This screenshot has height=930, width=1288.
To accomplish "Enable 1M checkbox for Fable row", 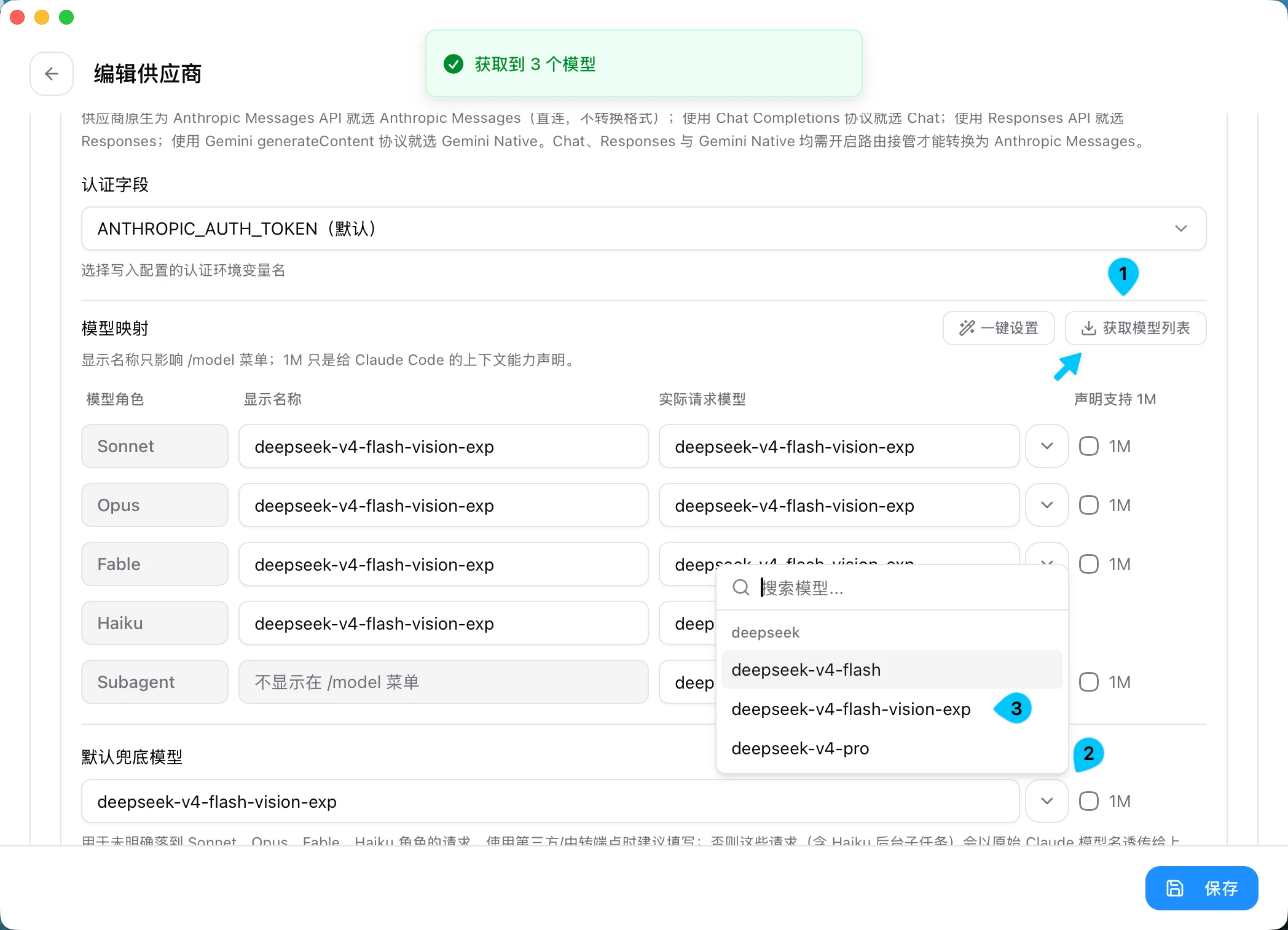I will [x=1089, y=564].
